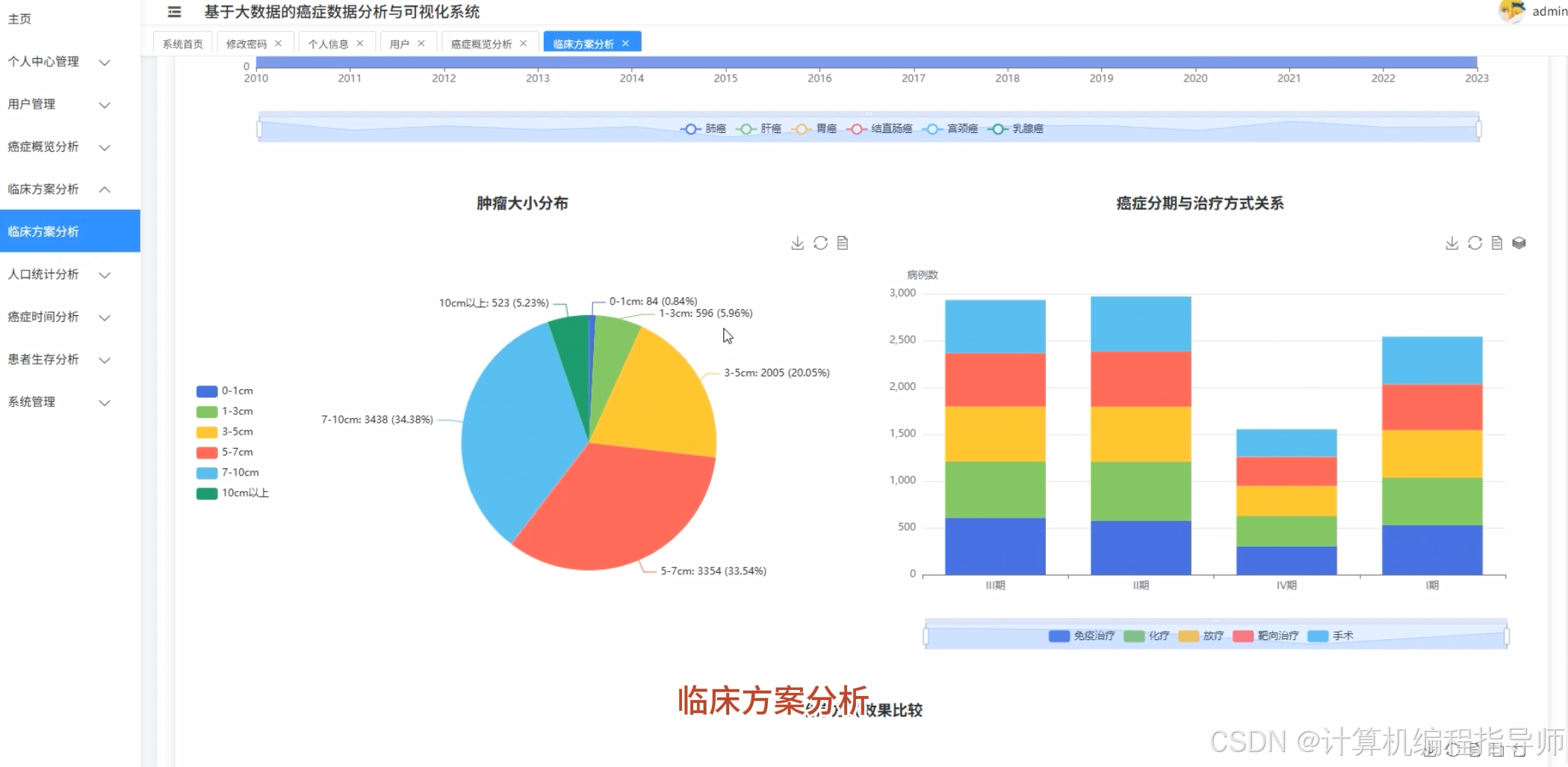
Task: Refresh the 肿瘤大小分布 pie chart
Action: click(819, 243)
